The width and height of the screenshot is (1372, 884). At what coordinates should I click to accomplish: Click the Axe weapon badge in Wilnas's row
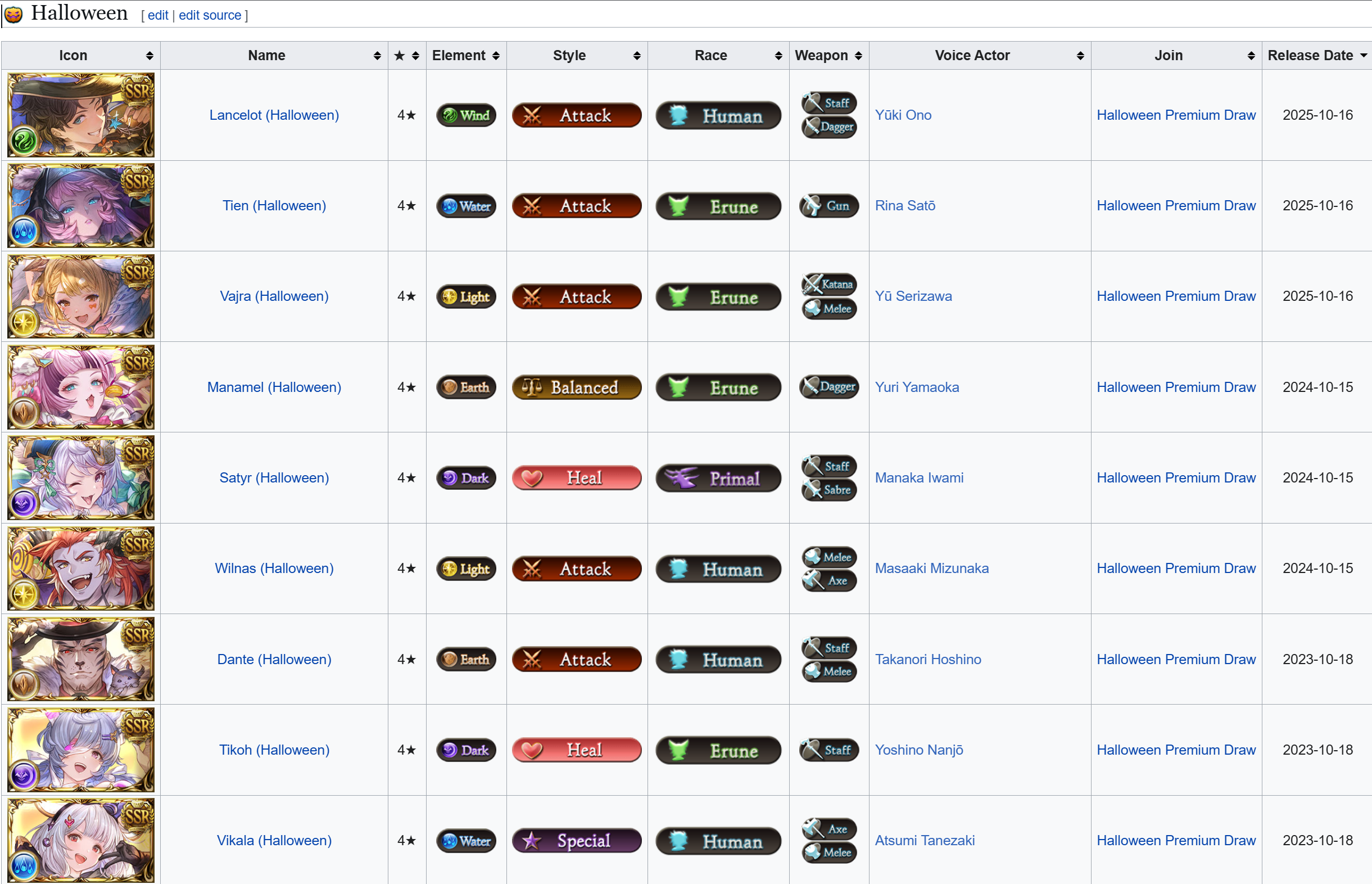click(829, 581)
